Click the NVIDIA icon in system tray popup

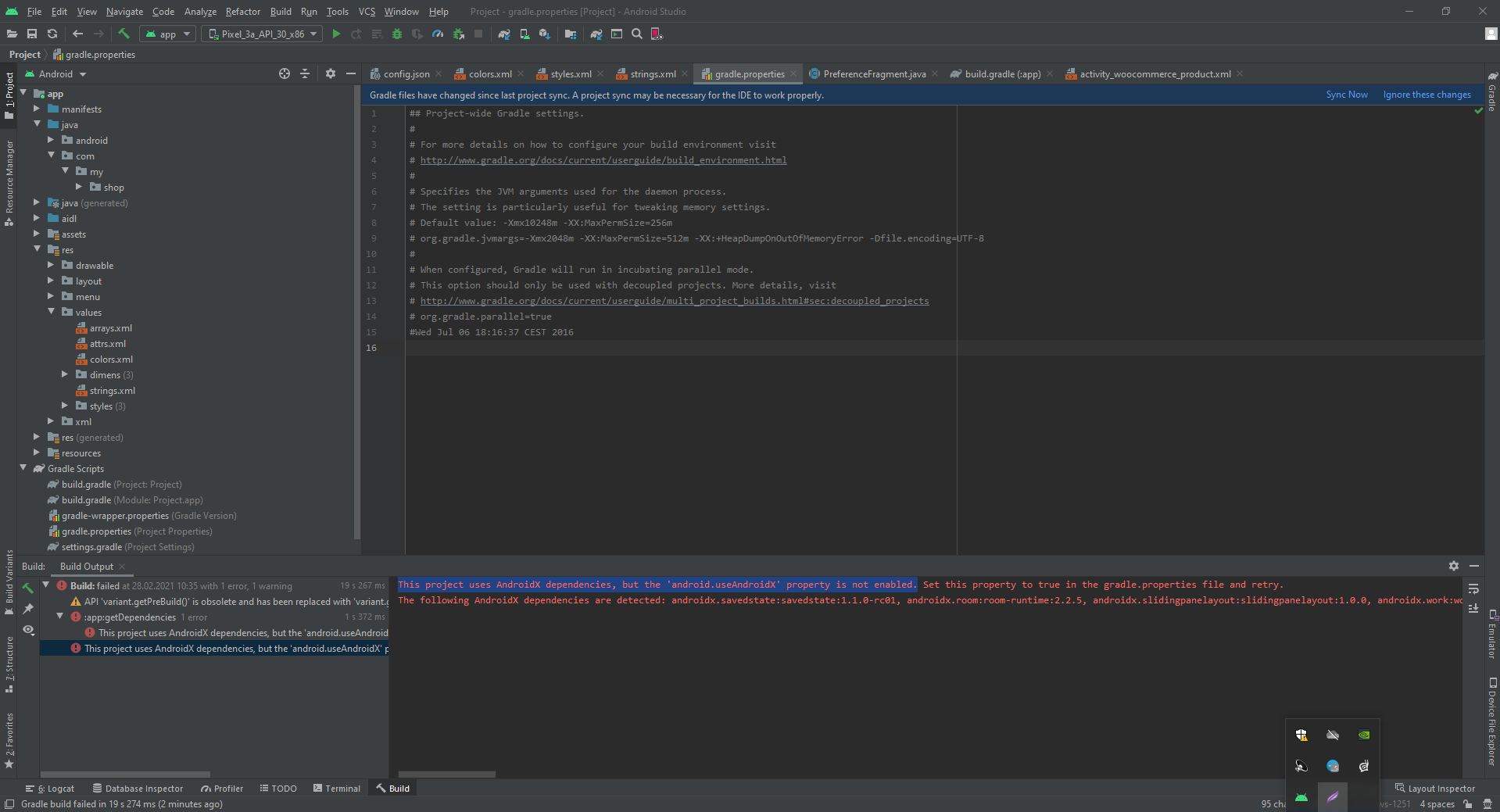point(1364,735)
